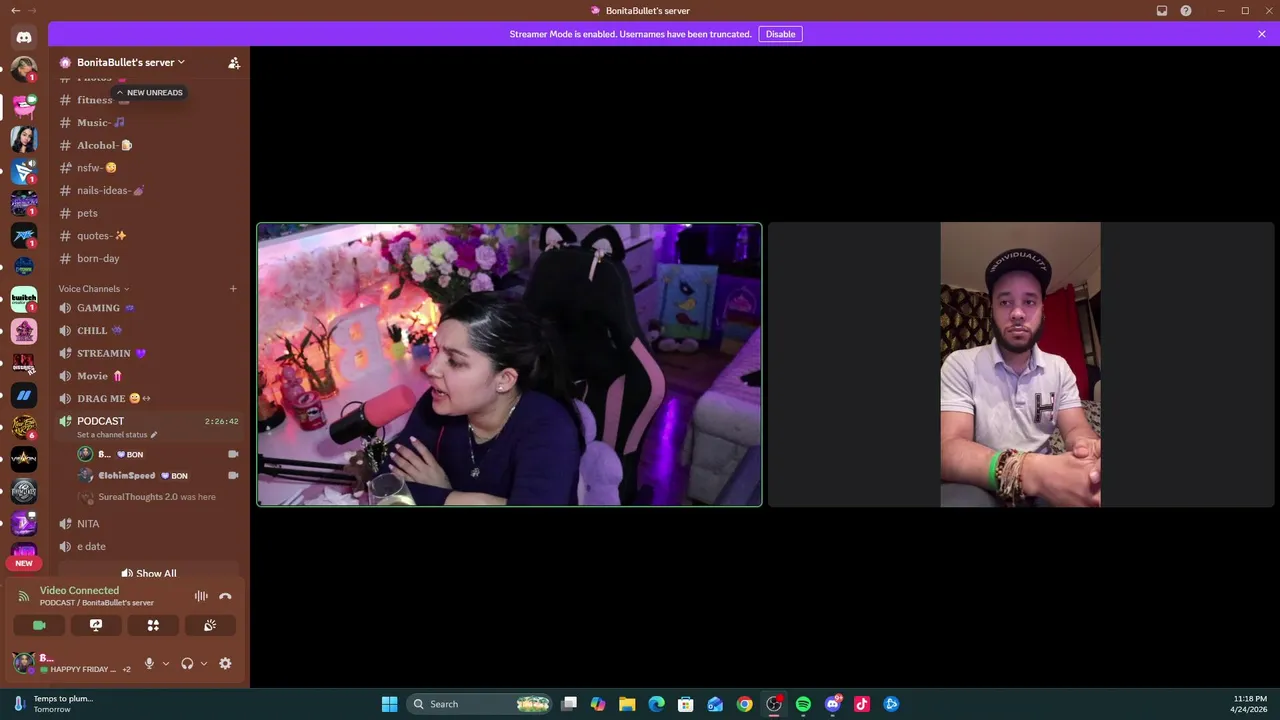The image size is (1280, 720).
Task: Open input device options arrow beside microphone
Action: [166, 663]
